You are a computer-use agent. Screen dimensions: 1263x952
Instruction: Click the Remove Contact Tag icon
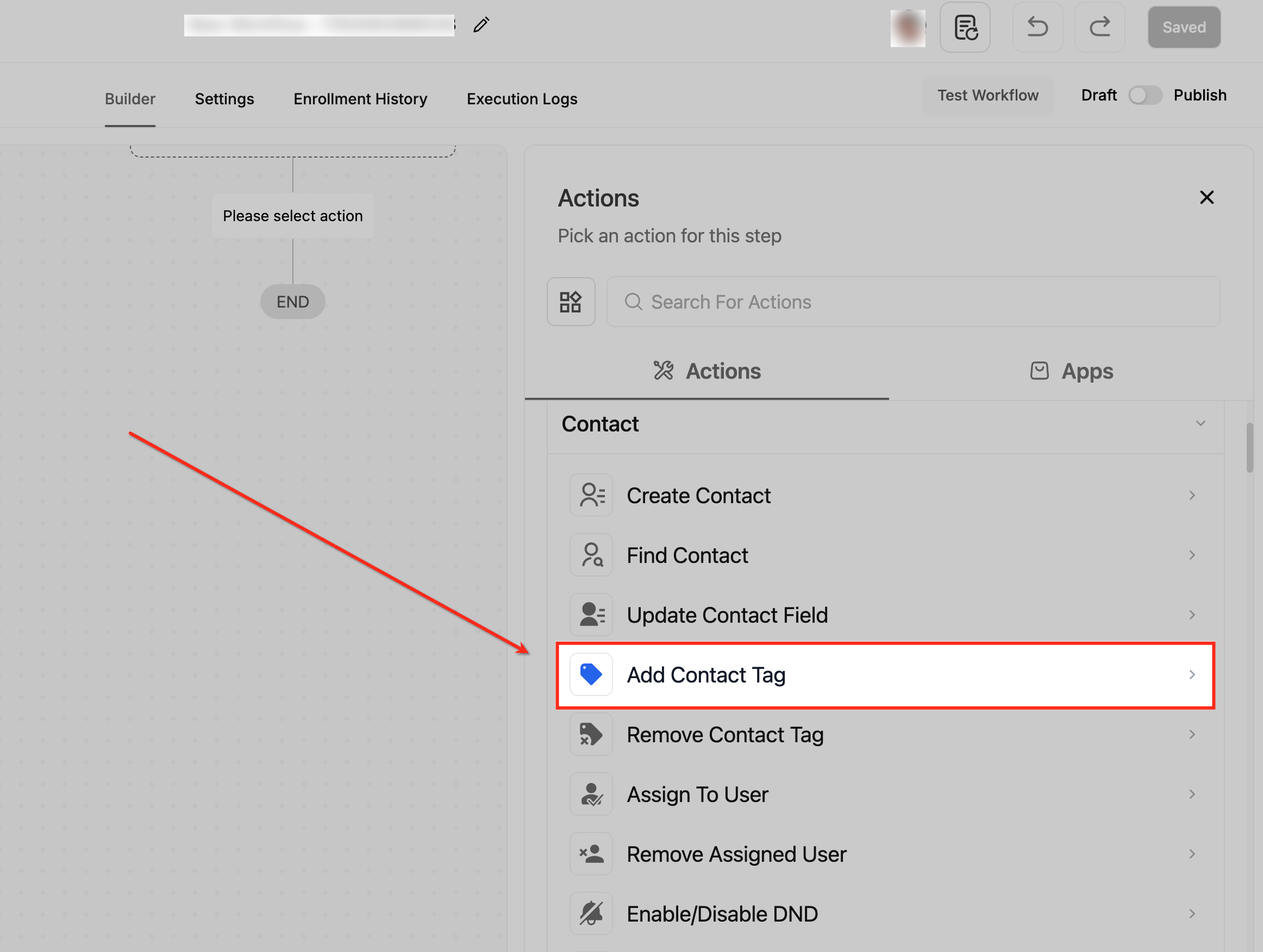point(591,735)
